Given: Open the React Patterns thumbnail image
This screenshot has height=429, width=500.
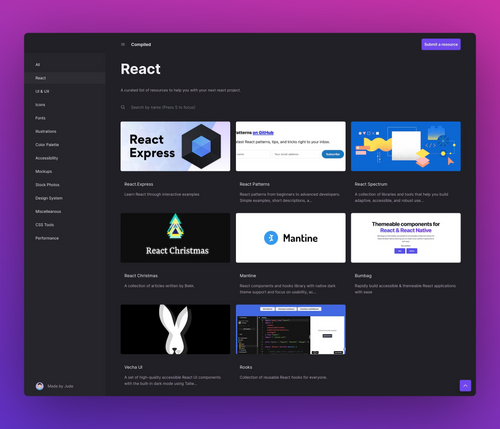Looking at the screenshot, I should pyautogui.click(x=291, y=146).
